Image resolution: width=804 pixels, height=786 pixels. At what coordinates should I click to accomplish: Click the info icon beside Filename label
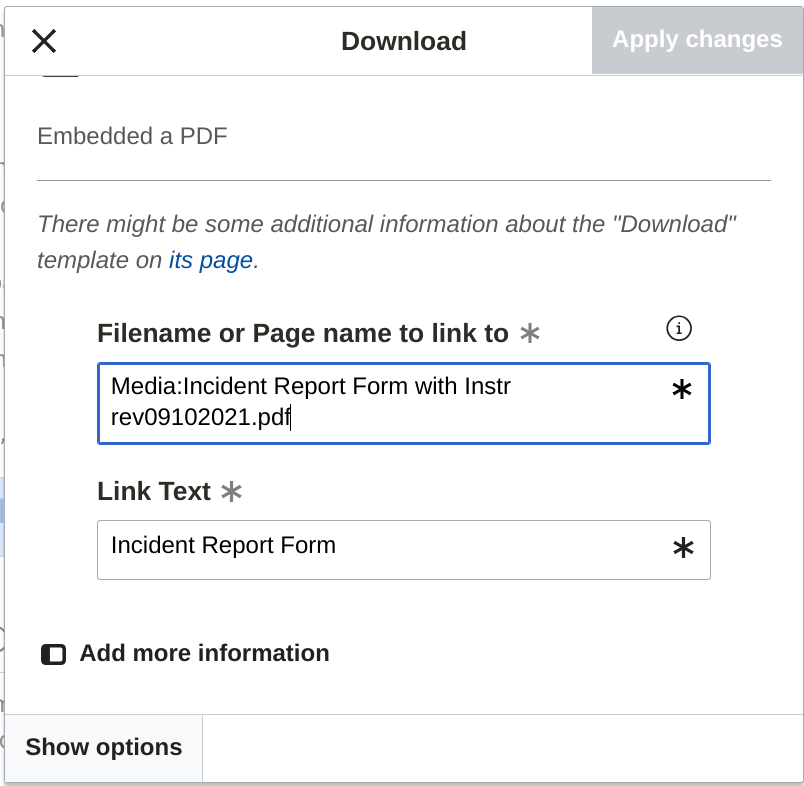pyautogui.click(x=679, y=328)
